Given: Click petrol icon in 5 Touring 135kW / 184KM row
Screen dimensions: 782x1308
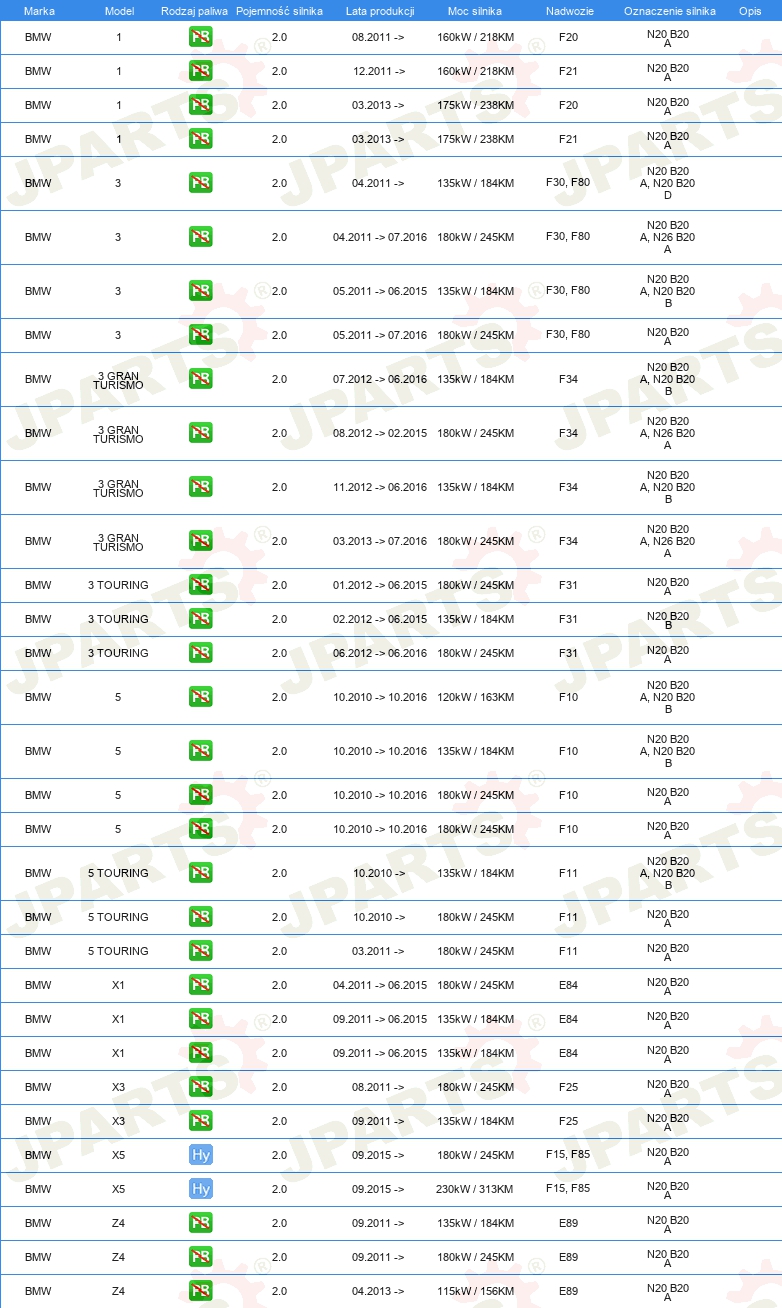Looking at the screenshot, I should pos(201,873).
